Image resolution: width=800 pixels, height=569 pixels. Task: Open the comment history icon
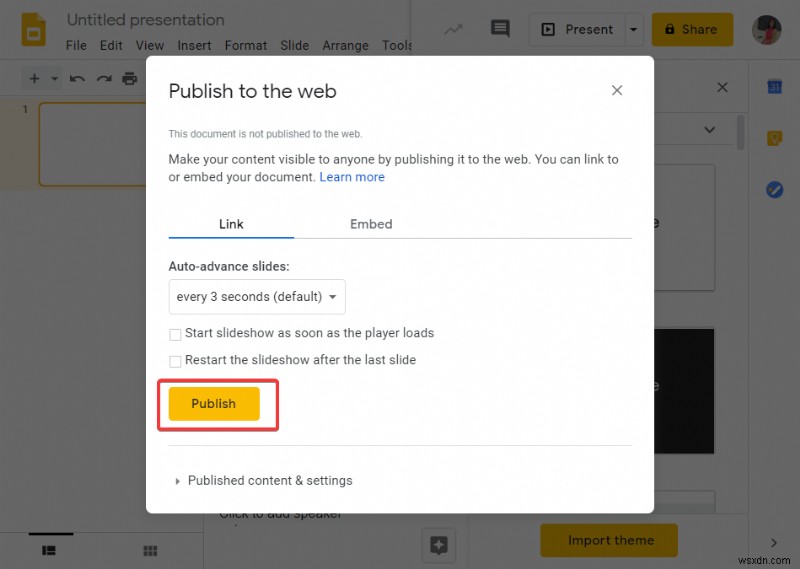[500, 29]
